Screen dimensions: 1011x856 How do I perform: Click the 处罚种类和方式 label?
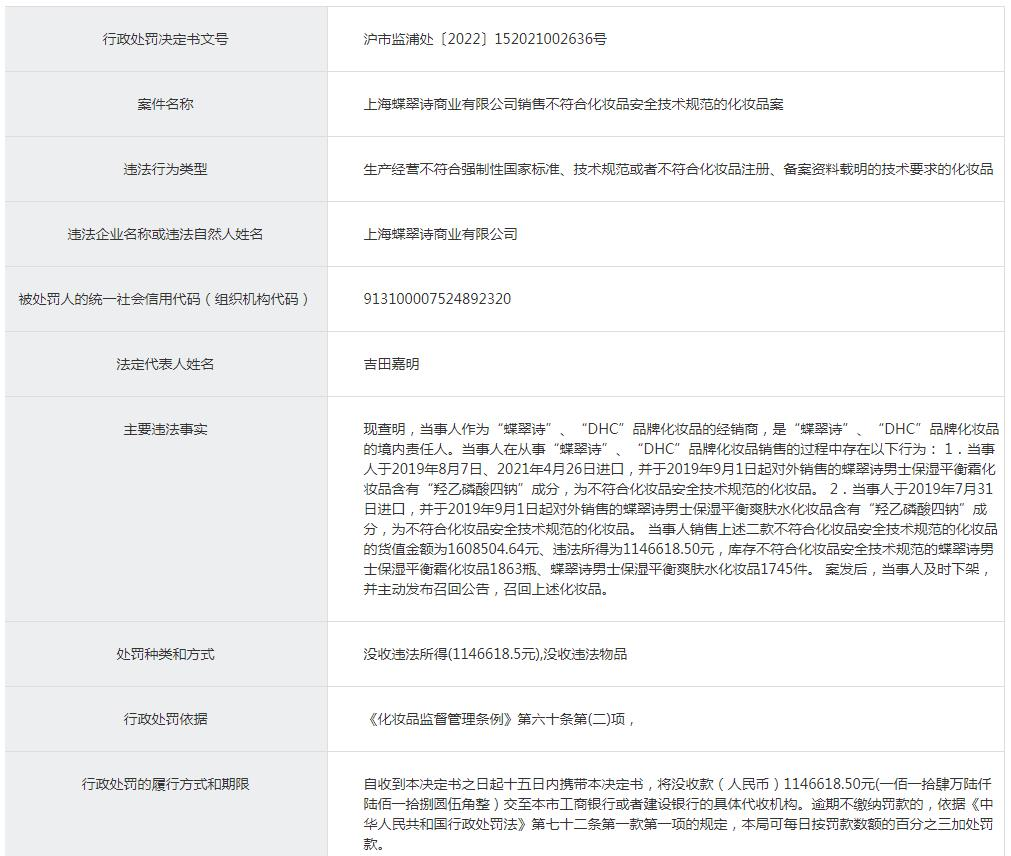tap(165, 654)
